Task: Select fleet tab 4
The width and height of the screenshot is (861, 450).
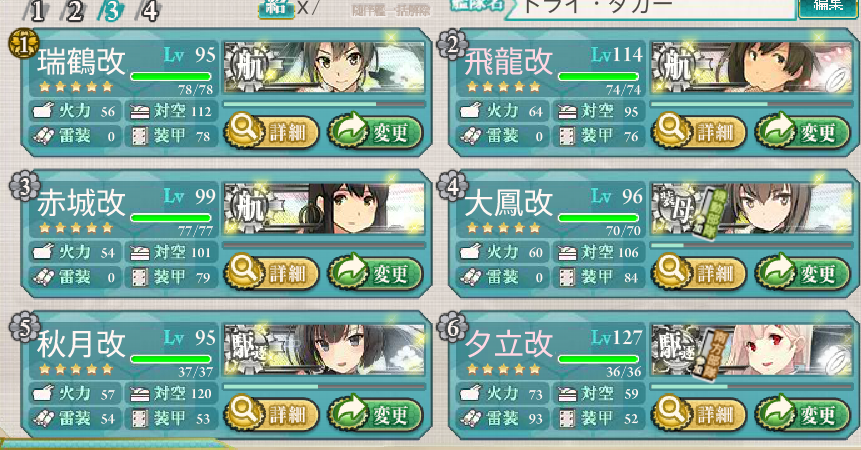Action: pos(150,11)
